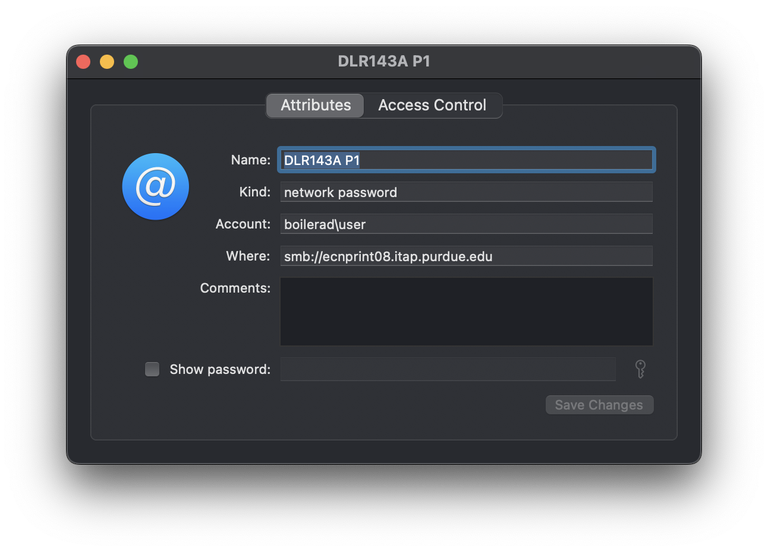Click the Kind field showing network password
Image resolution: width=768 pixels, height=552 pixels.
click(466, 192)
